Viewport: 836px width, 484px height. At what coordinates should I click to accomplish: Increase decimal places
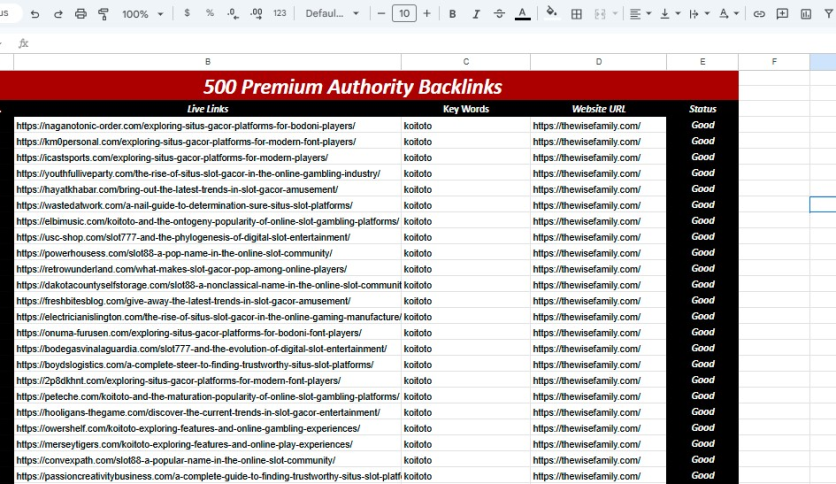click(256, 14)
